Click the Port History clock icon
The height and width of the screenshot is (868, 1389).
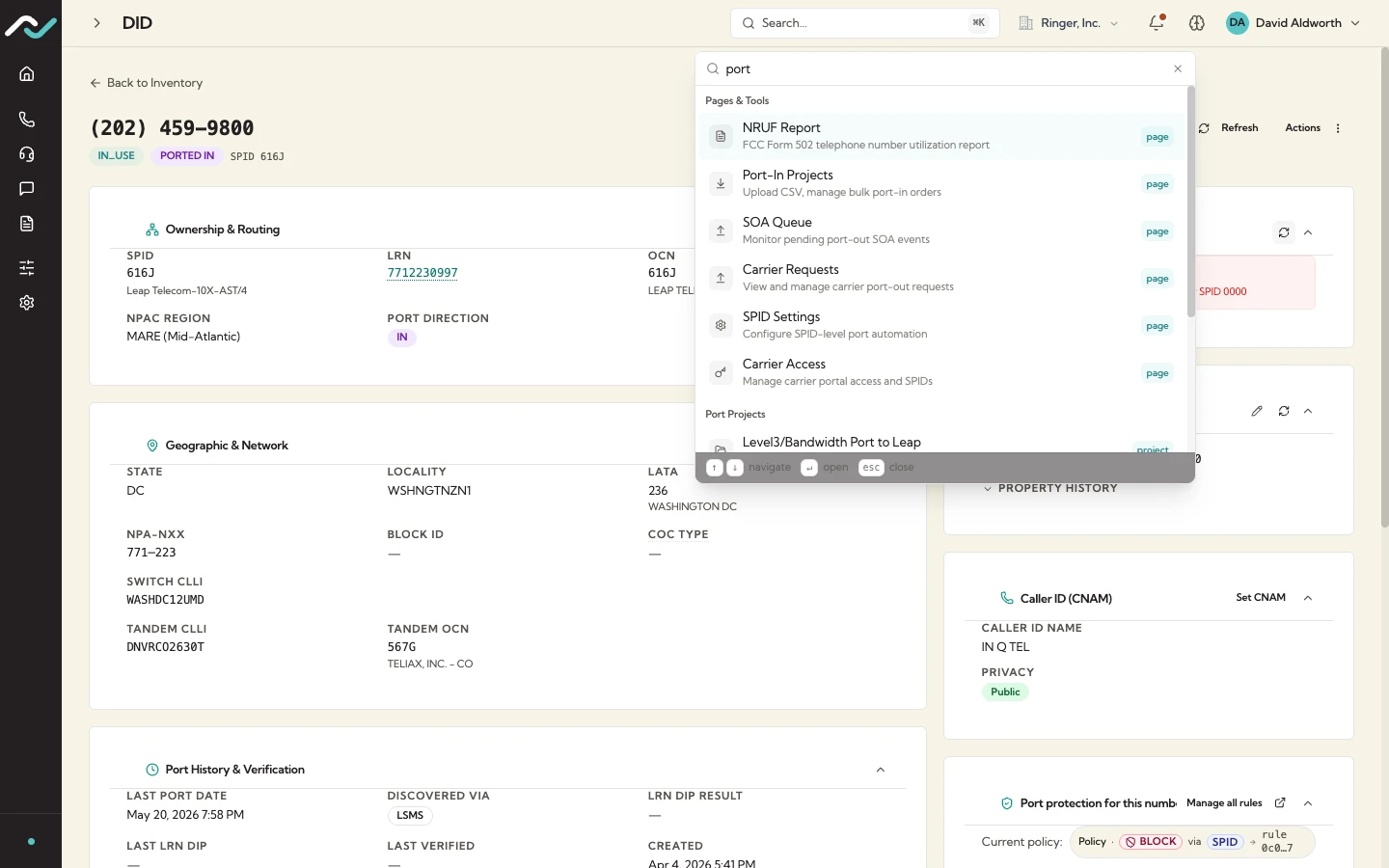(152, 770)
